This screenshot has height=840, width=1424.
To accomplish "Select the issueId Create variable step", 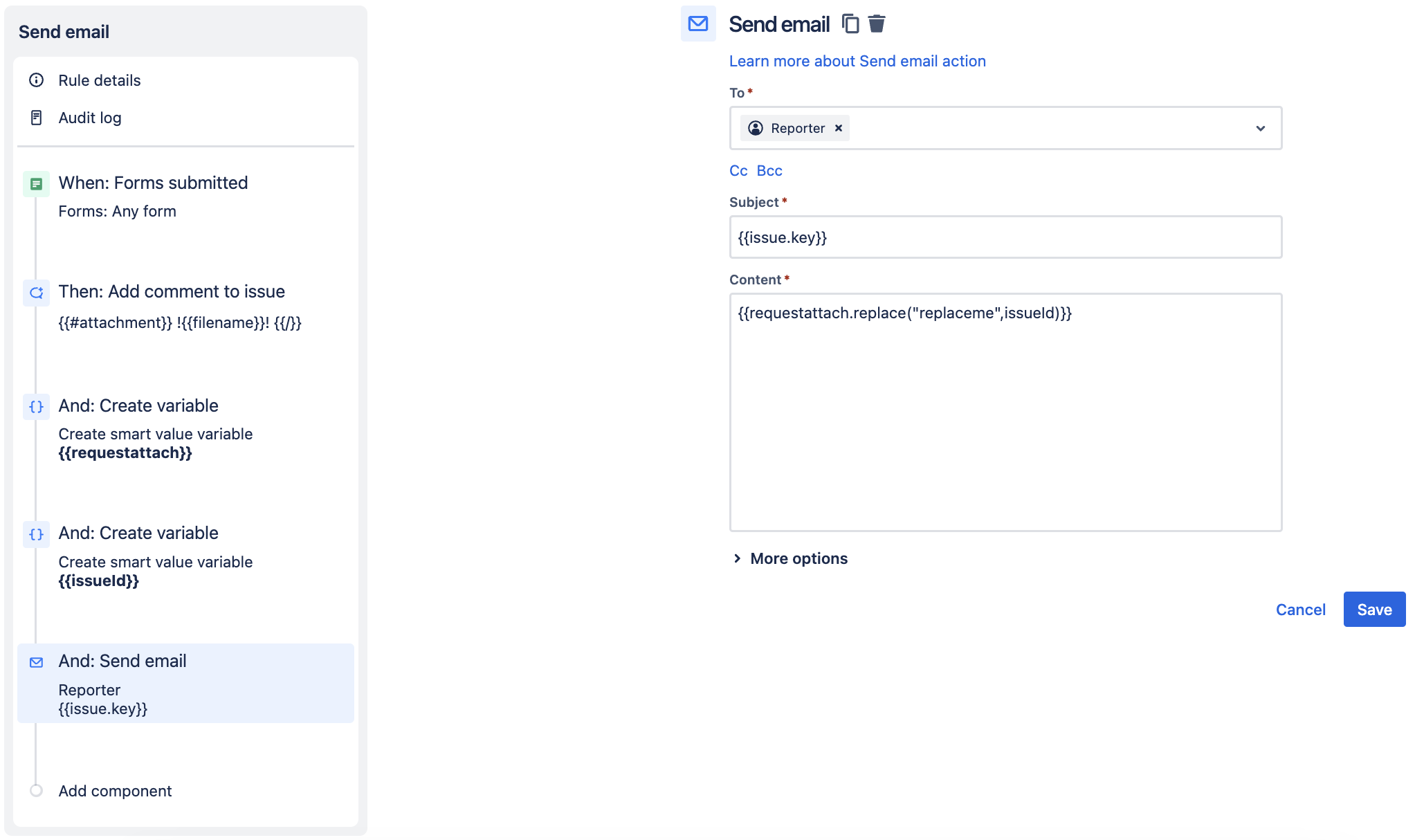I will (x=138, y=533).
